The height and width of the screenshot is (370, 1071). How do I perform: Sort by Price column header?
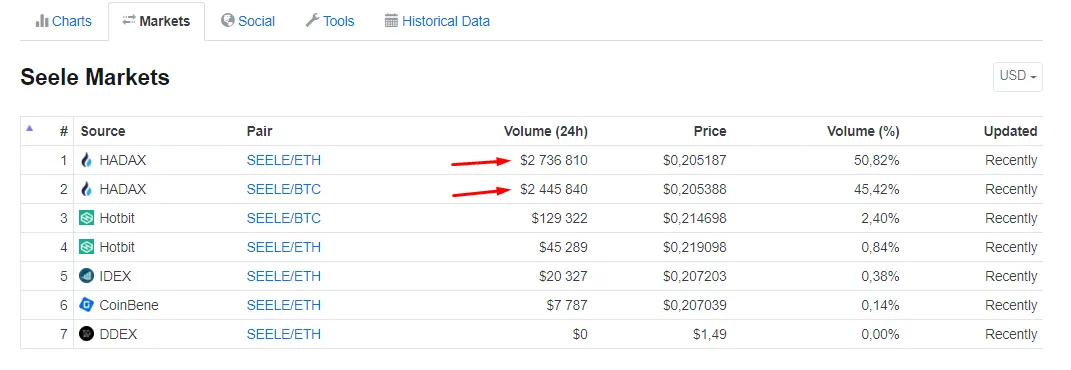click(x=710, y=131)
